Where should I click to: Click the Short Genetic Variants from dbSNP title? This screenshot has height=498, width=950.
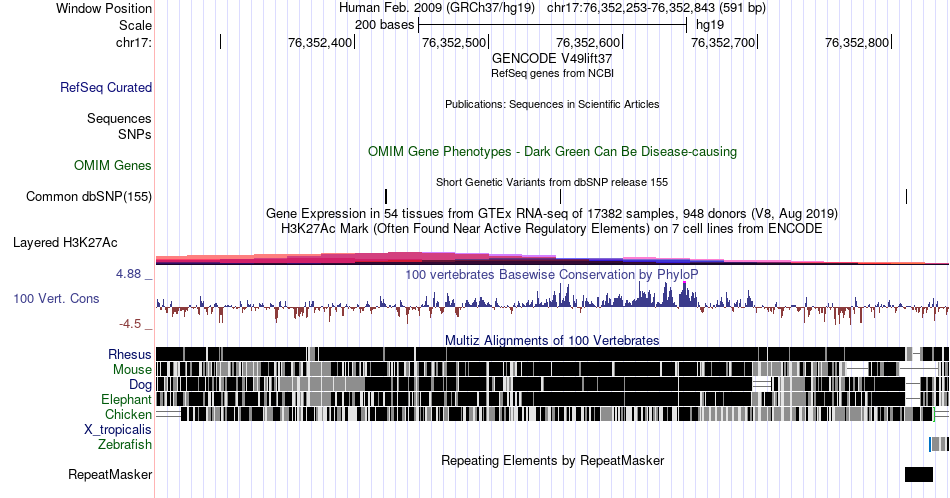[x=552, y=182]
